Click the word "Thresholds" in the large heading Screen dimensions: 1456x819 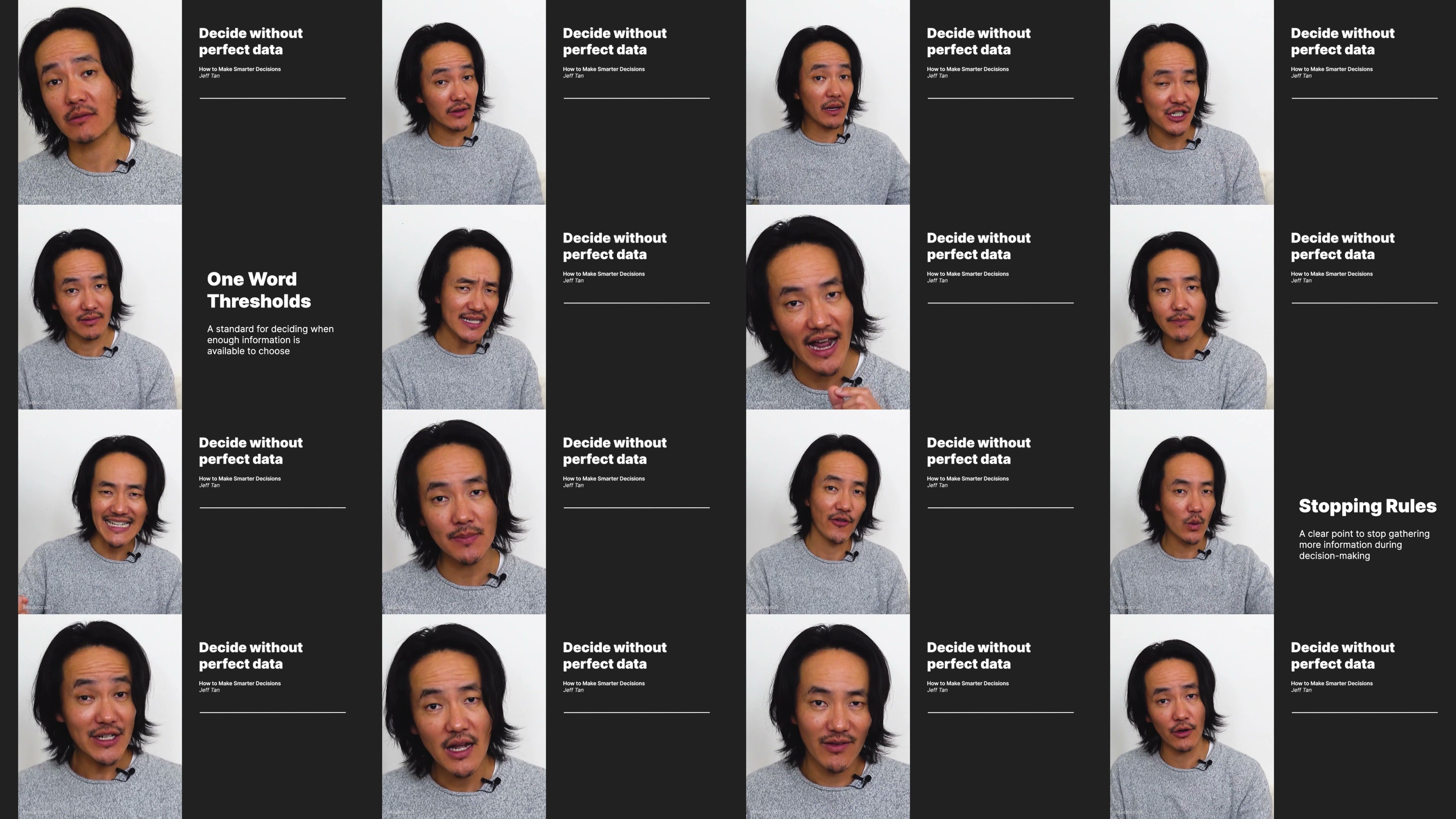(x=258, y=301)
